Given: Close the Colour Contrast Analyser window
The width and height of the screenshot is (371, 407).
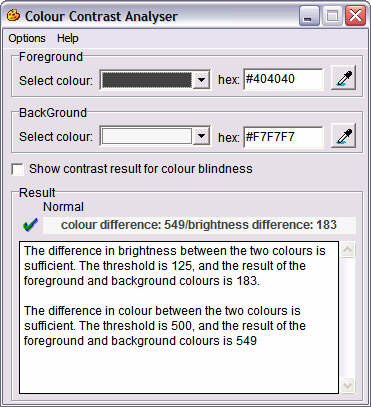Looking at the screenshot, I should click(355, 16).
